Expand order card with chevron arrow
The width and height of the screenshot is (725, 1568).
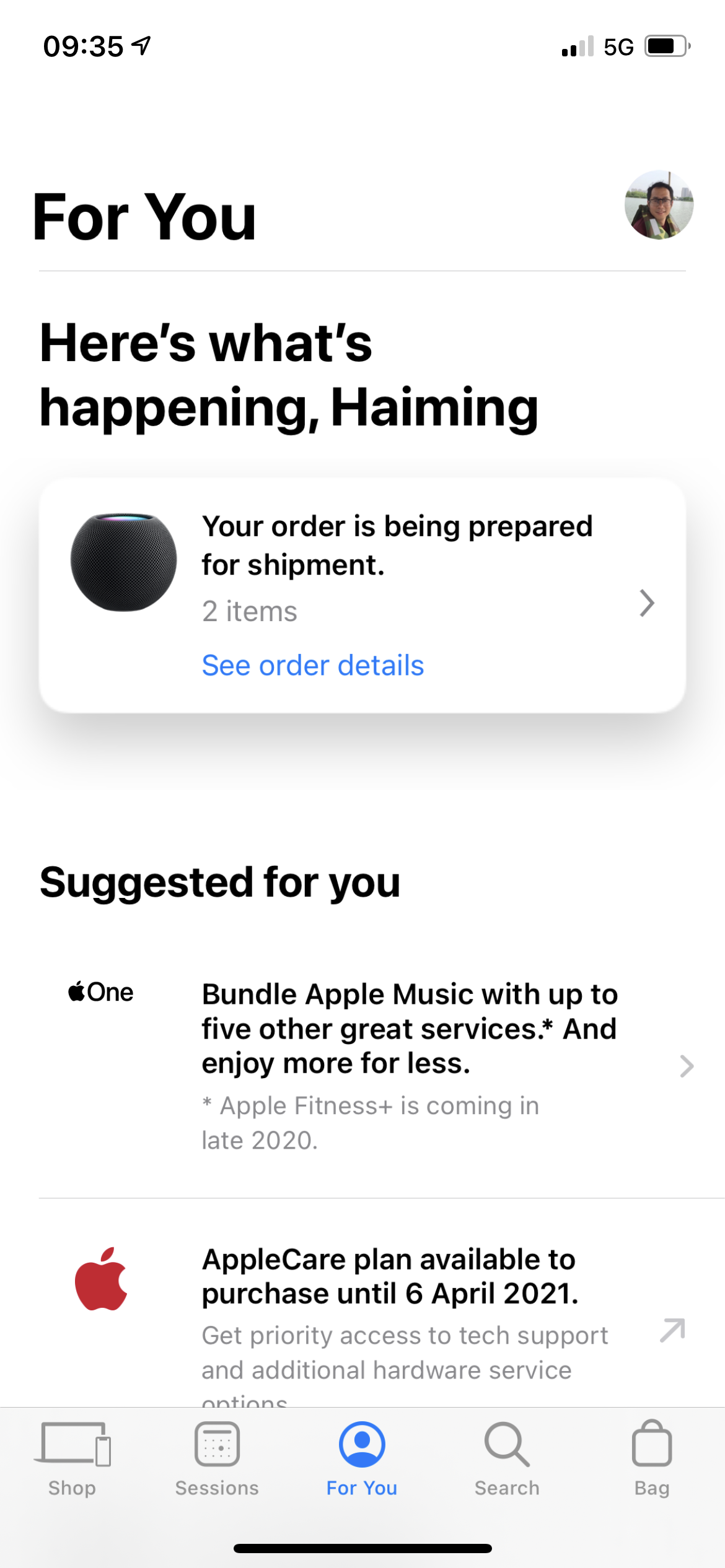[646, 603]
